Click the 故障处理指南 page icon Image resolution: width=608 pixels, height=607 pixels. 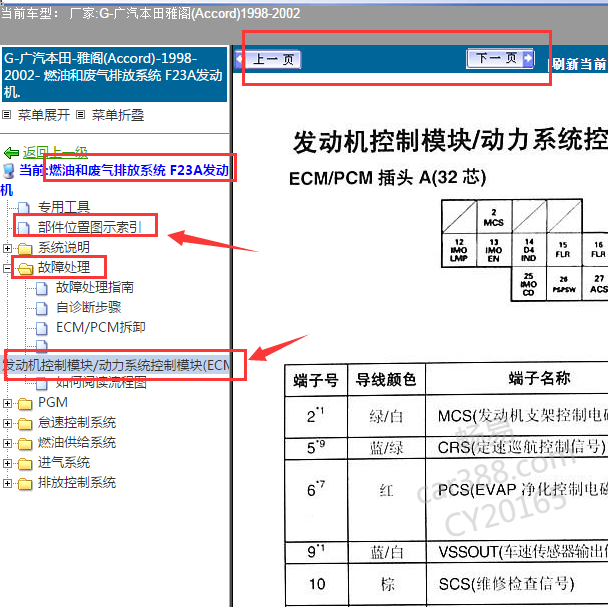[x=42, y=288]
